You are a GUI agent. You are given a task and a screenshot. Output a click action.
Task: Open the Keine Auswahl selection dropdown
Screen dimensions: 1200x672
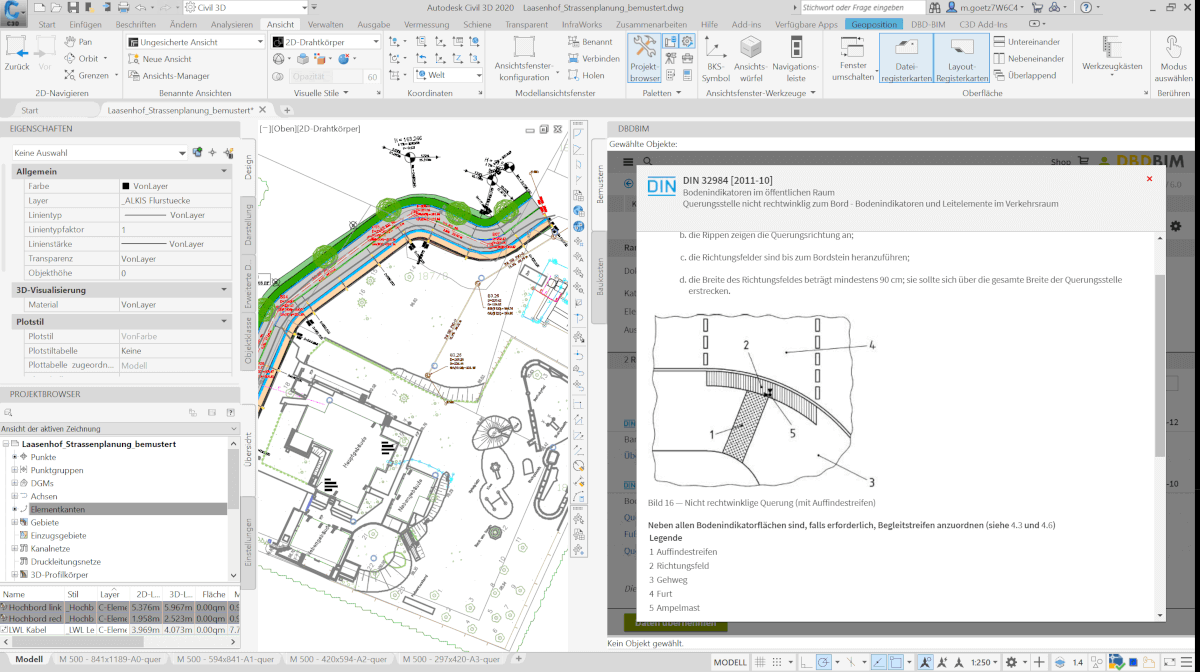98,153
